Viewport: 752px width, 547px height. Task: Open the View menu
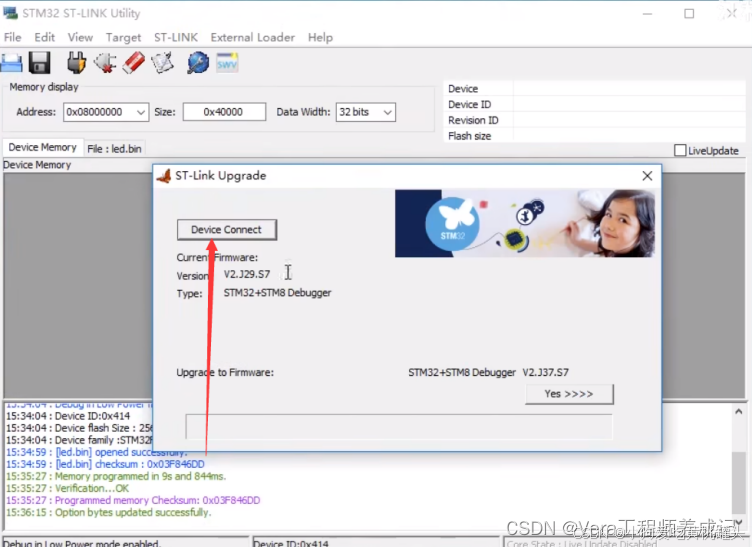tap(80, 37)
